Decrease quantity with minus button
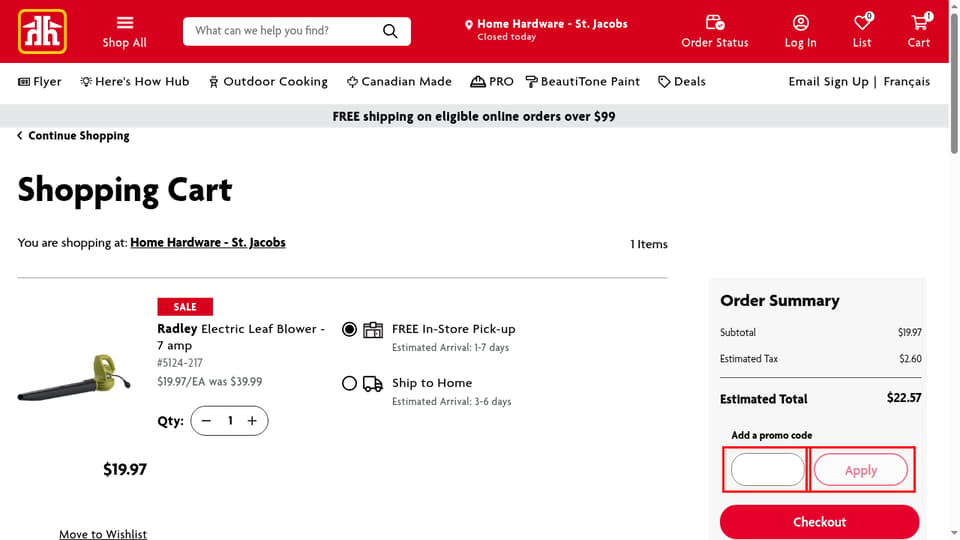960x540 pixels. [x=206, y=421]
